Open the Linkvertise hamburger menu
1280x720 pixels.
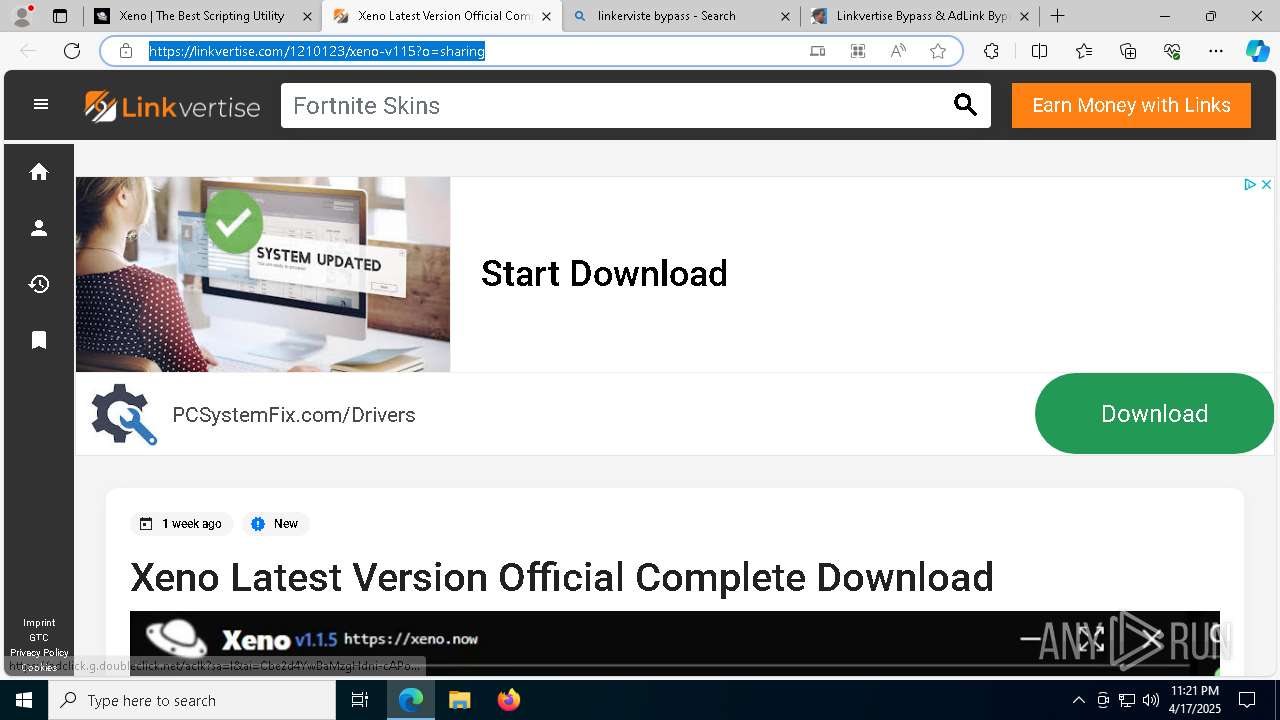tap(41, 104)
